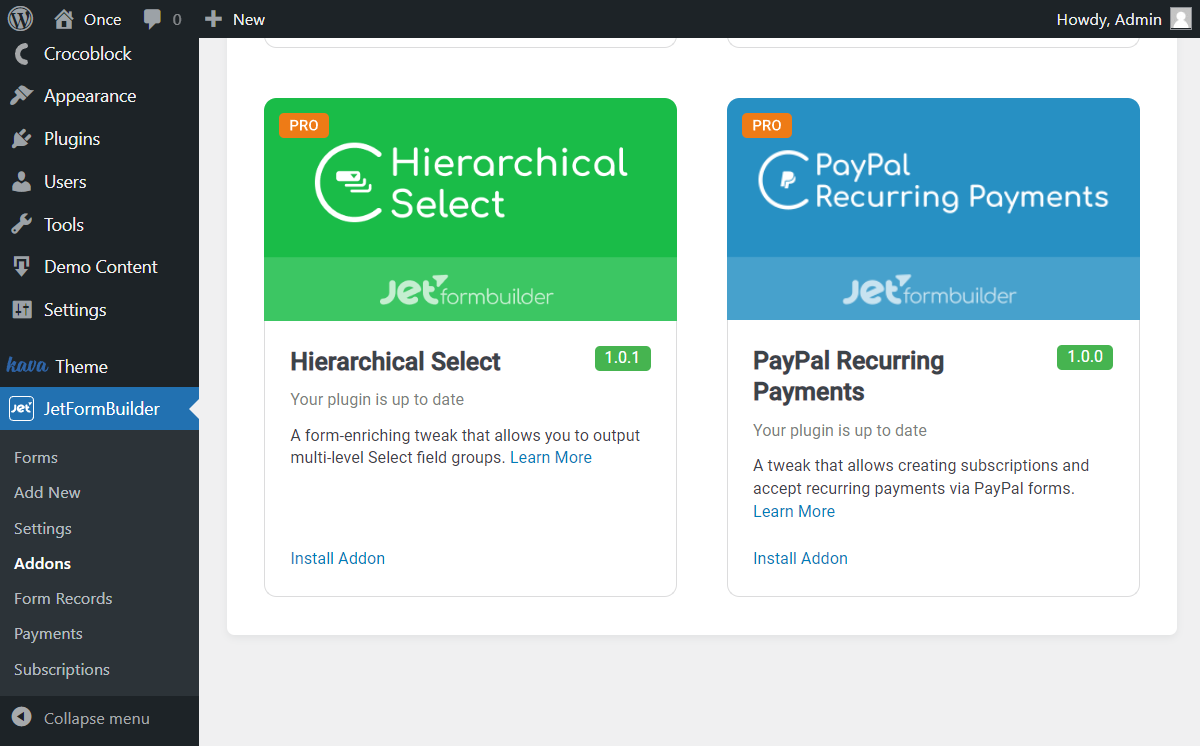Image resolution: width=1200 pixels, height=746 pixels.
Task: Click the Crocoblock C icon
Action: click(21, 54)
